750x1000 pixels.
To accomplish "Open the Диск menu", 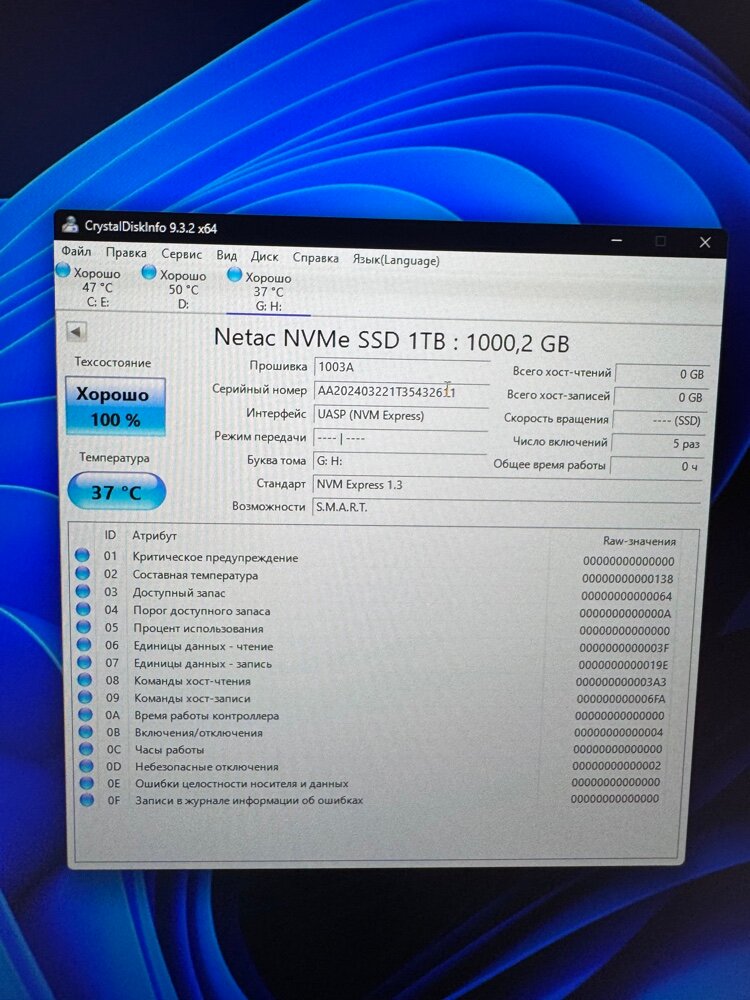I will click(264, 256).
